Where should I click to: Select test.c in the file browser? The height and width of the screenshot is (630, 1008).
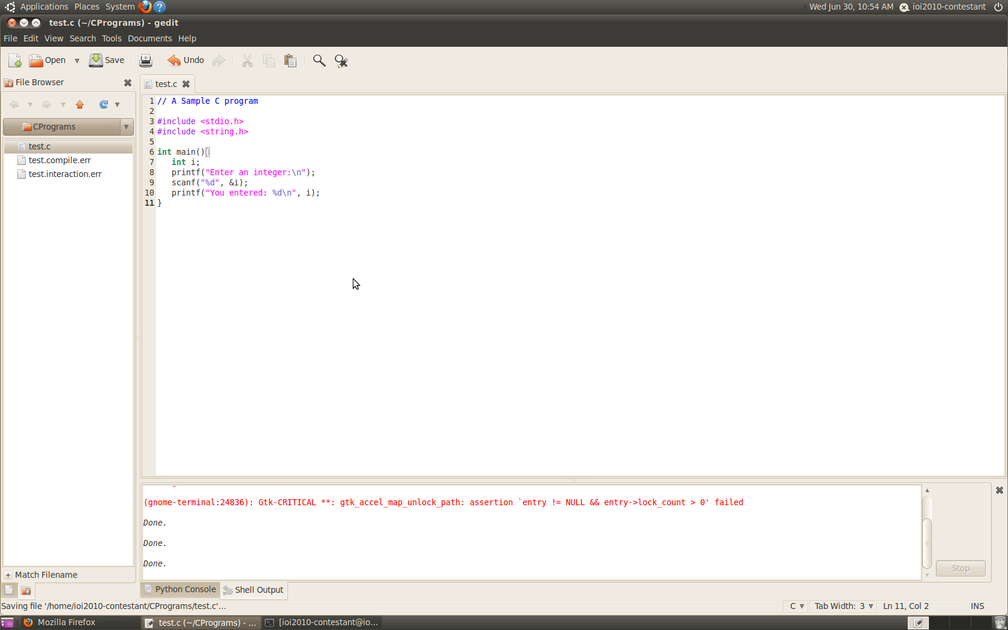coord(68,147)
